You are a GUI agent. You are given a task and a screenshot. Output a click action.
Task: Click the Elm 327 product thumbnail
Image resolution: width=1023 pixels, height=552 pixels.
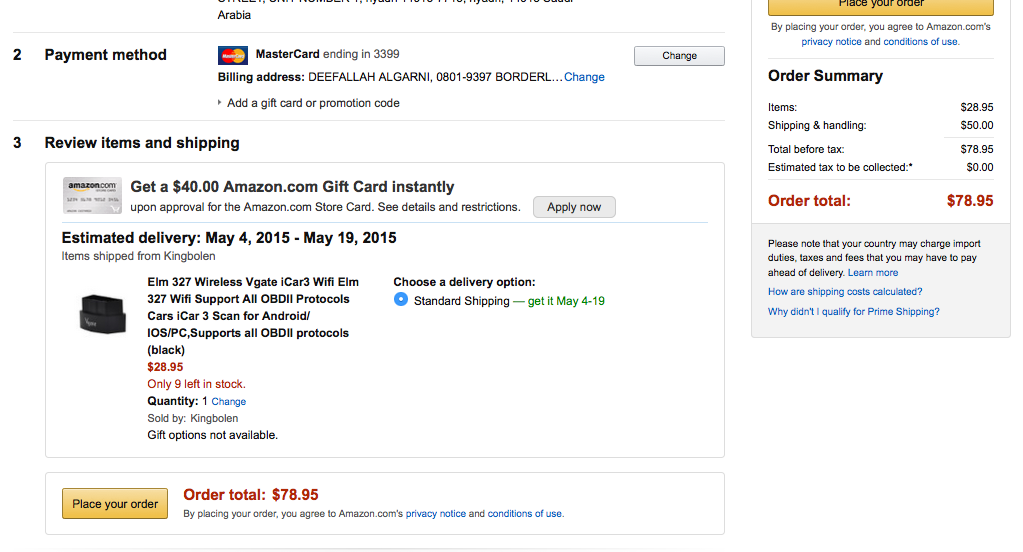[x=103, y=314]
